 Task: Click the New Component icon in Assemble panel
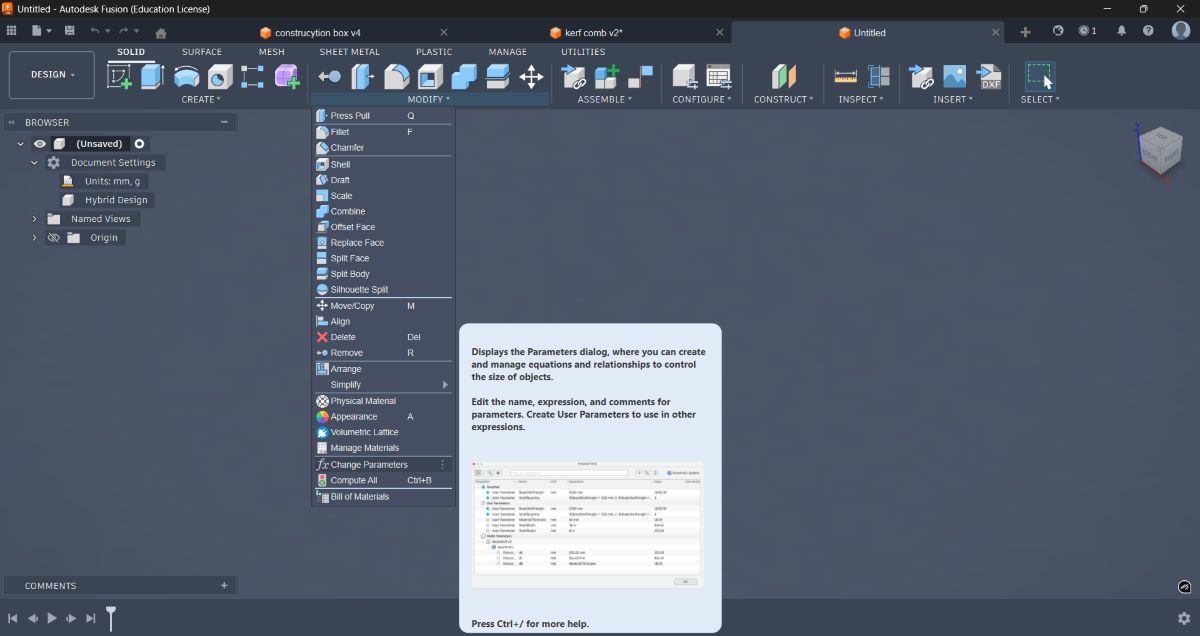click(607, 75)
